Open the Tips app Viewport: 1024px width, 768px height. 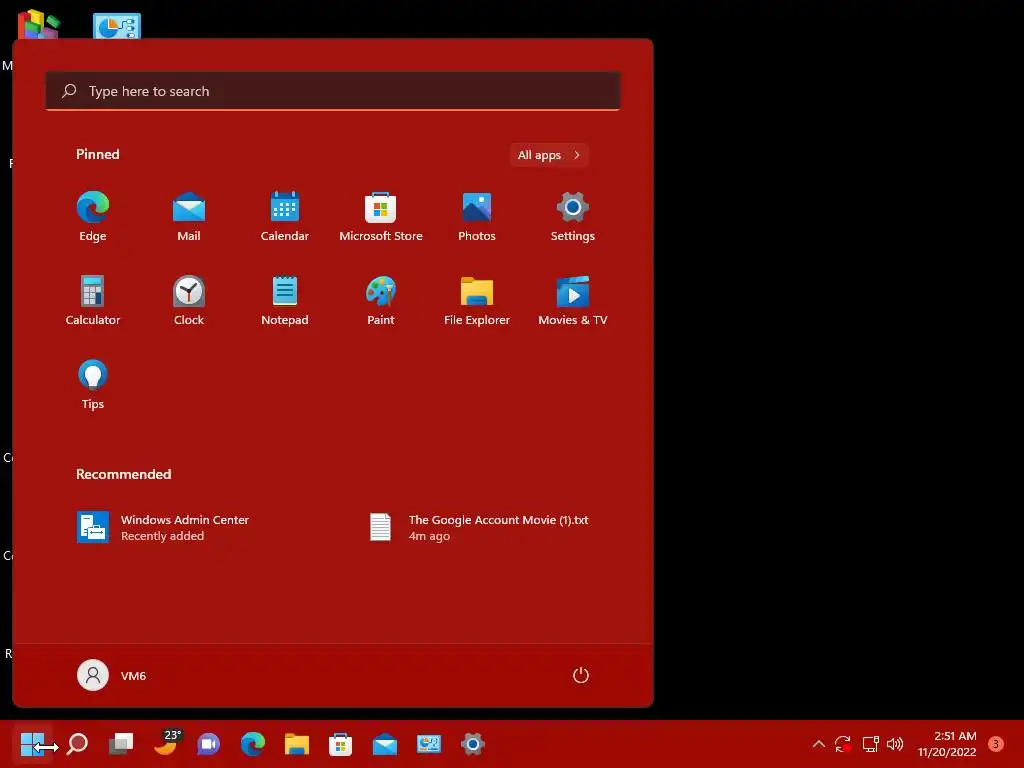tap(93, 385)
